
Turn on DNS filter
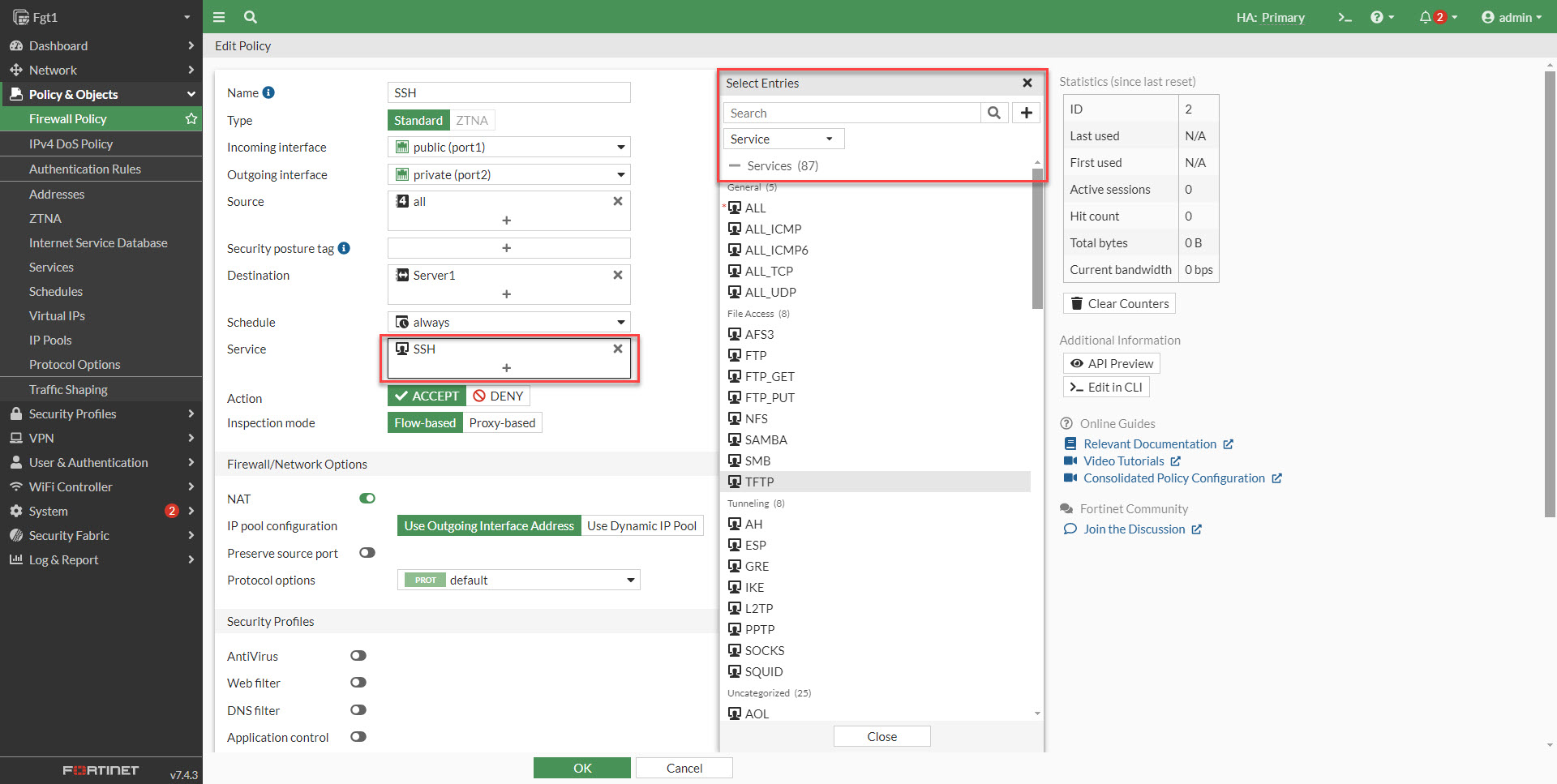(358, 710)
